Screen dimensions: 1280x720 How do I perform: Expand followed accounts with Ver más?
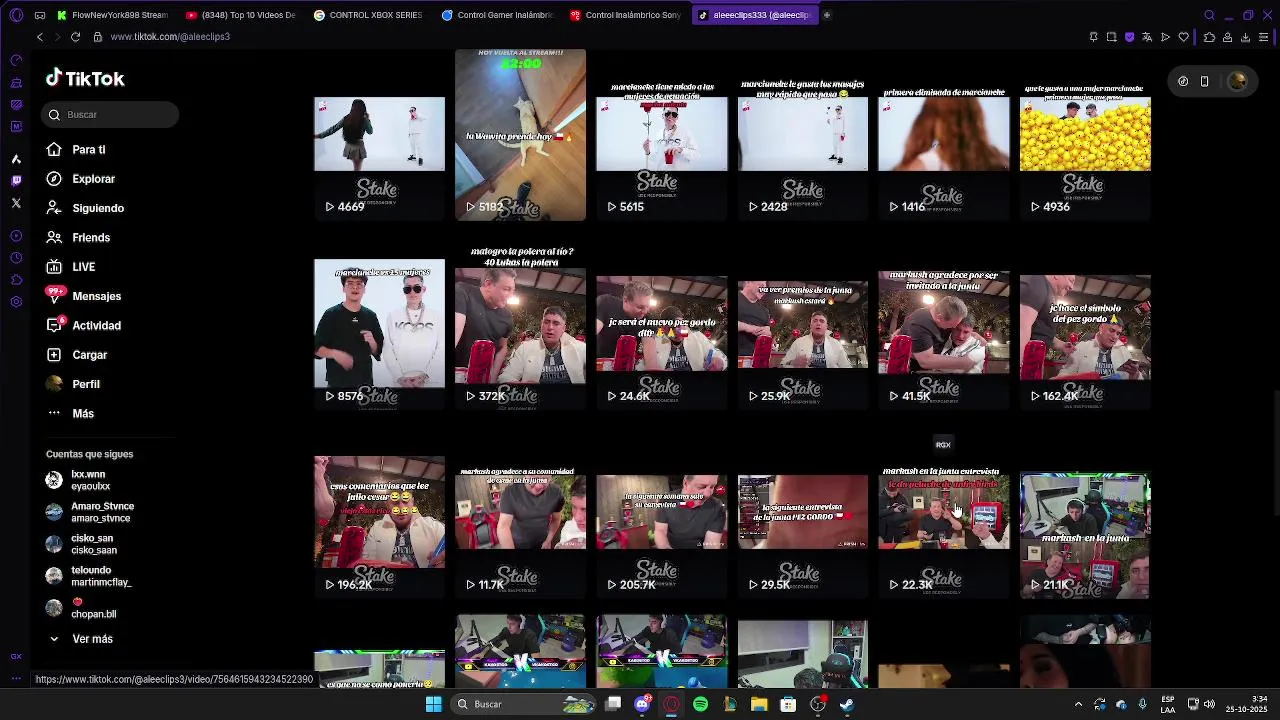click(80, 639)
